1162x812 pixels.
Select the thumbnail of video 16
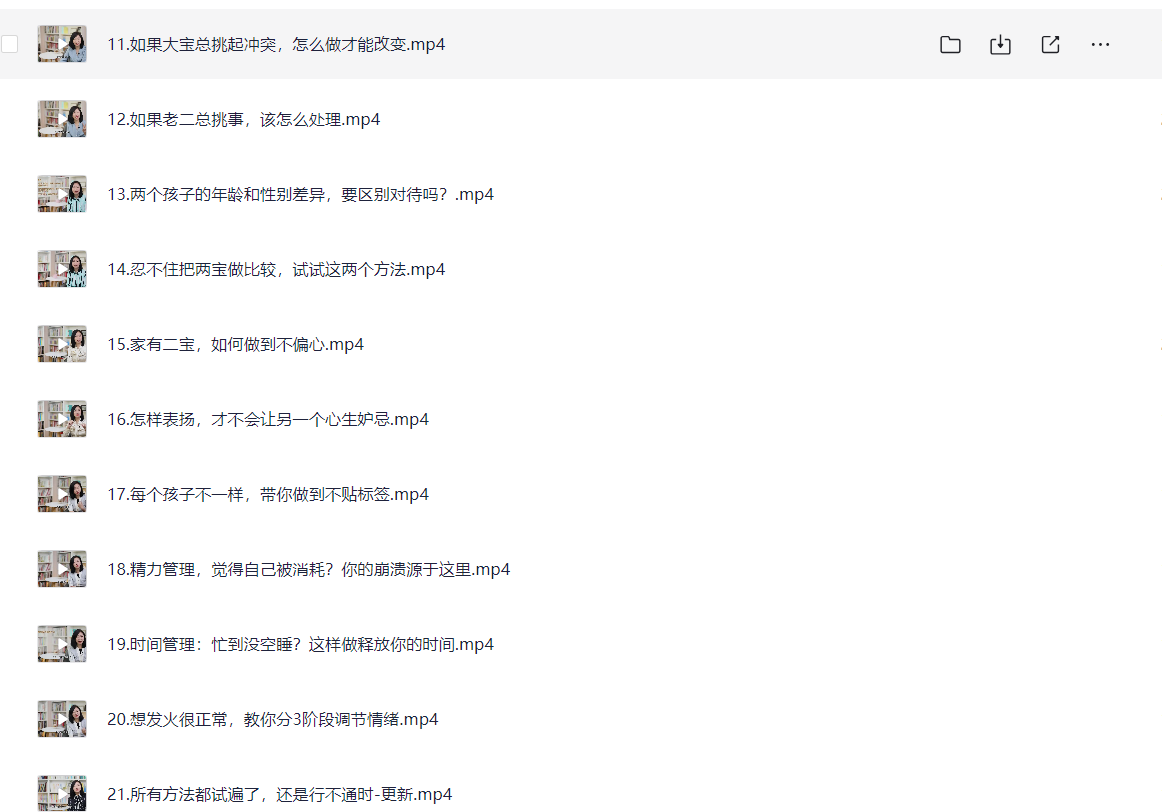[x=62, y=419]
